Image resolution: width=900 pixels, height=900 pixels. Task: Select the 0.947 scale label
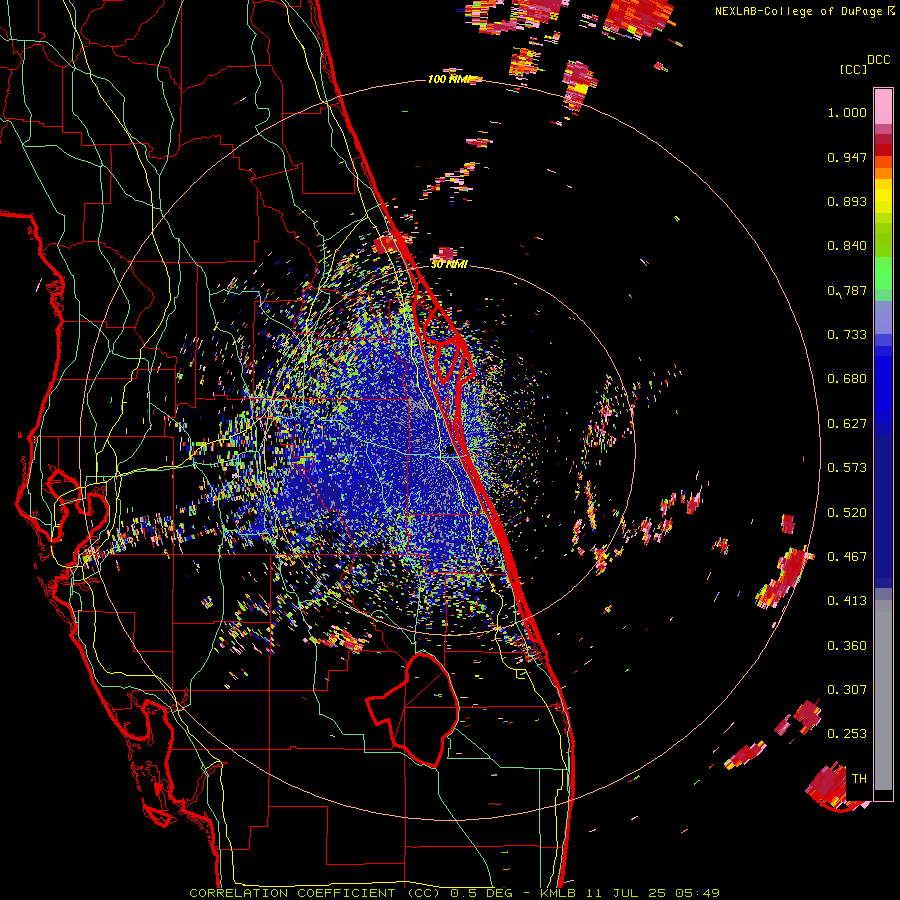[847, 157]
